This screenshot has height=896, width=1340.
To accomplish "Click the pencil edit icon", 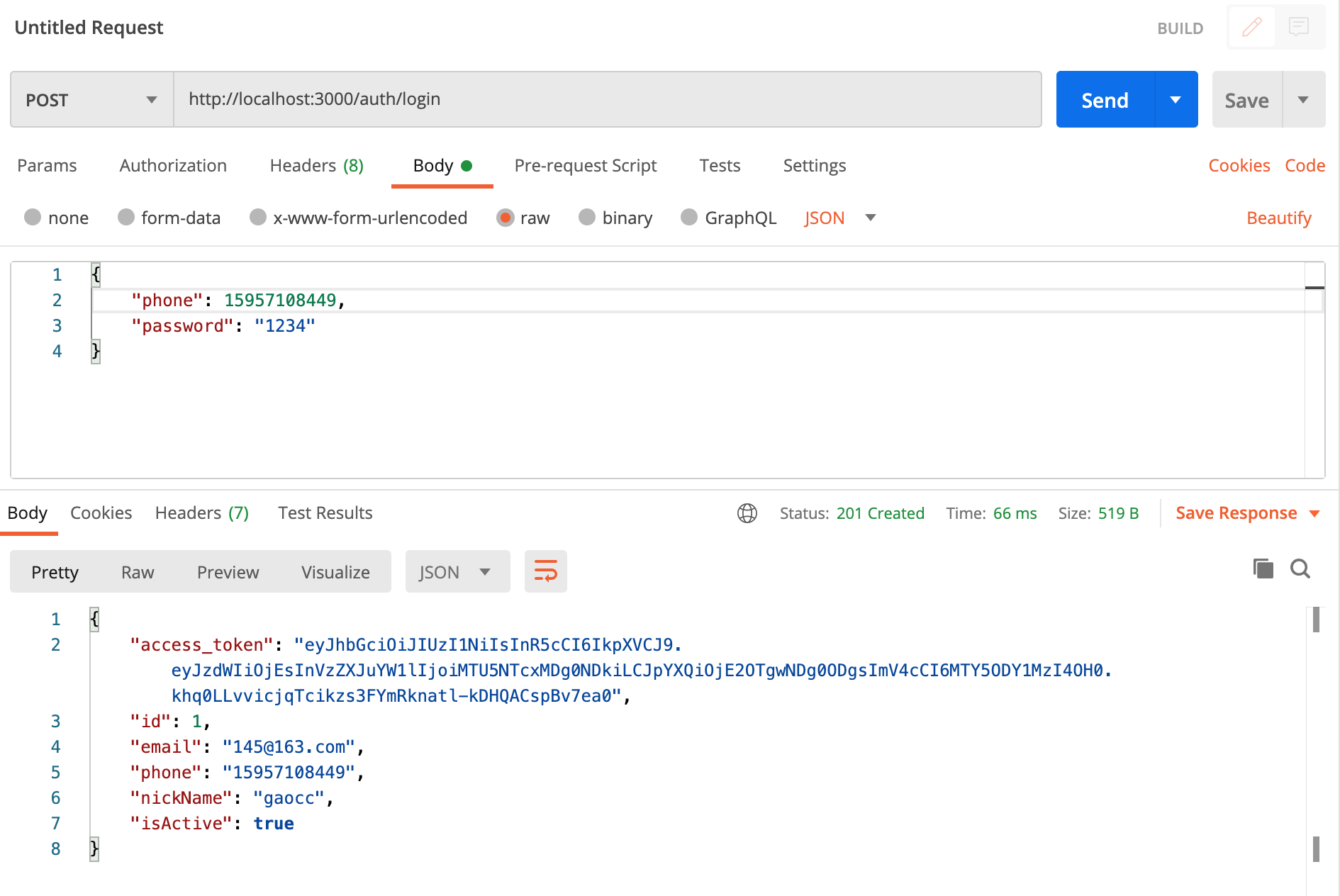I will point(1252,28).
